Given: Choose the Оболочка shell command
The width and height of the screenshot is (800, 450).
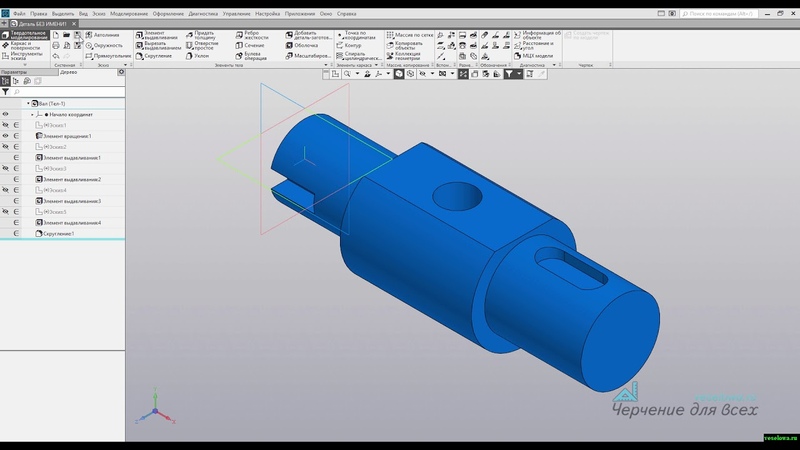Looking at the screenshot, I should [302, 45].
